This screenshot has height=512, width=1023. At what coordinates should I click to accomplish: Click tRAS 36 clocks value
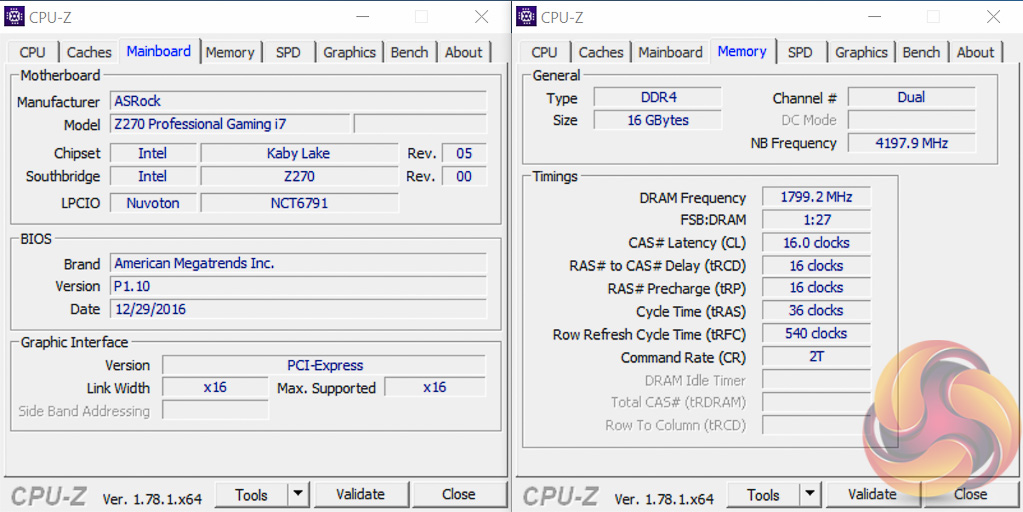pos(816,310)
